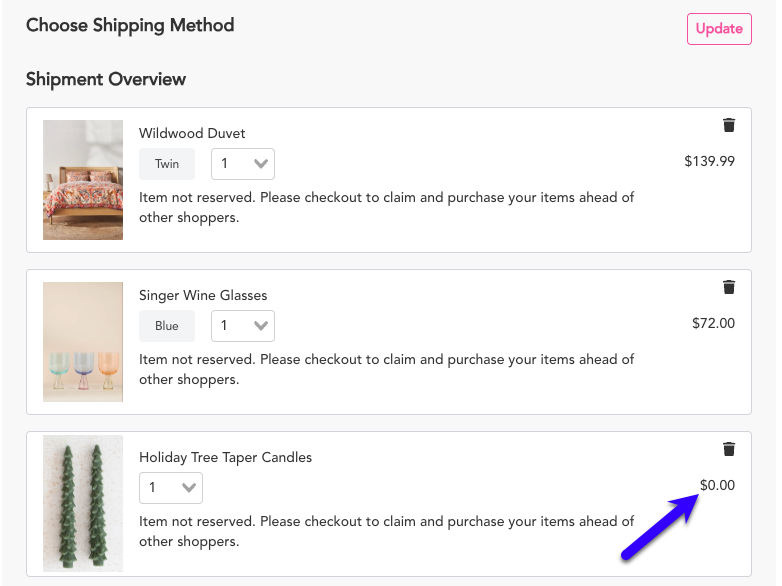Select the Twin size tag
The height and width of the screenshot is (586, 782).
[167, 164]
